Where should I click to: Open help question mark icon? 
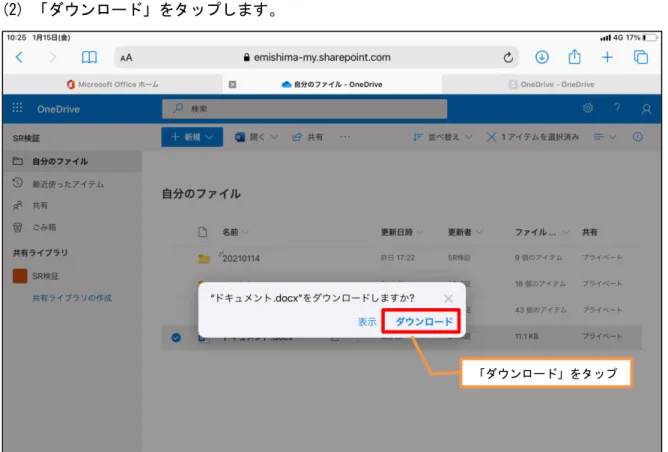coord(617,108)
